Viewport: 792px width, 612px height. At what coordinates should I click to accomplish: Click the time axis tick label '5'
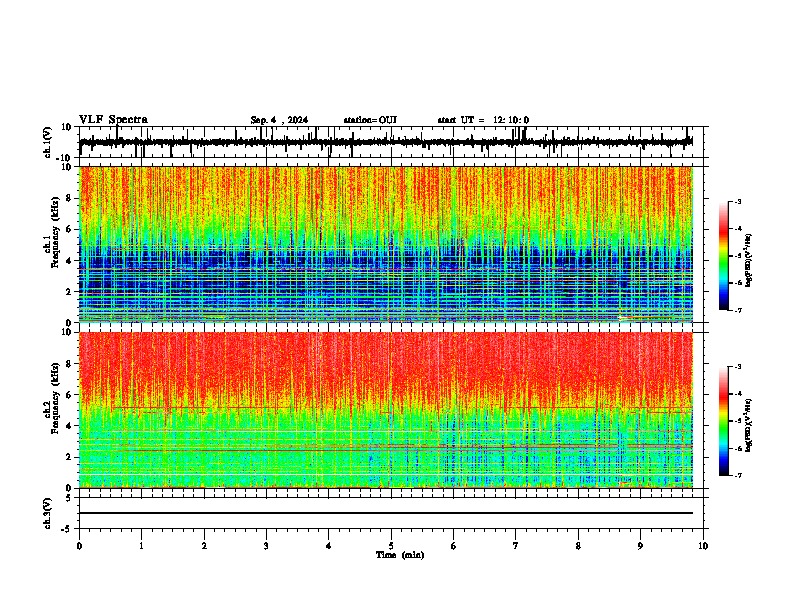(x=391, y=546)
